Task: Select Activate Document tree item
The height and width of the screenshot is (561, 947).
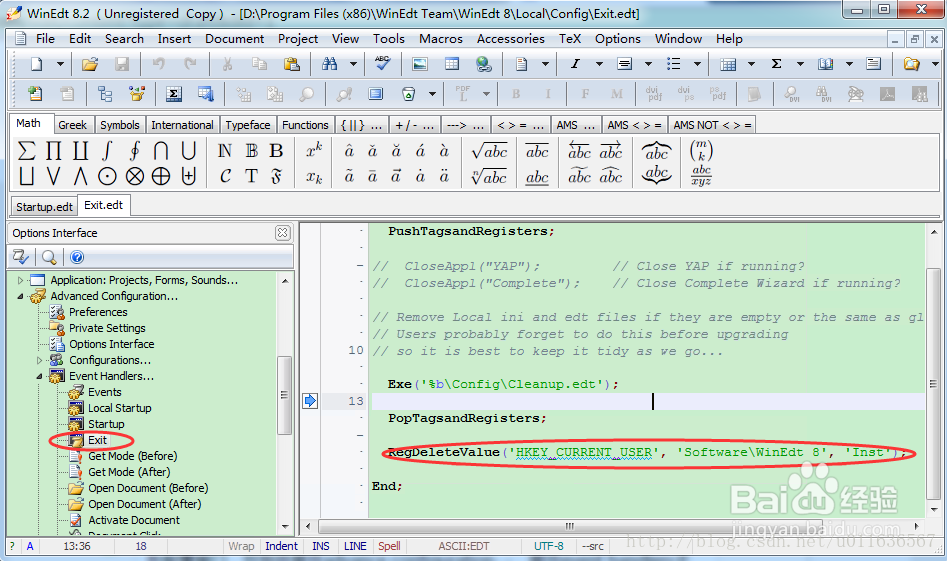Action: coord(134,520)
